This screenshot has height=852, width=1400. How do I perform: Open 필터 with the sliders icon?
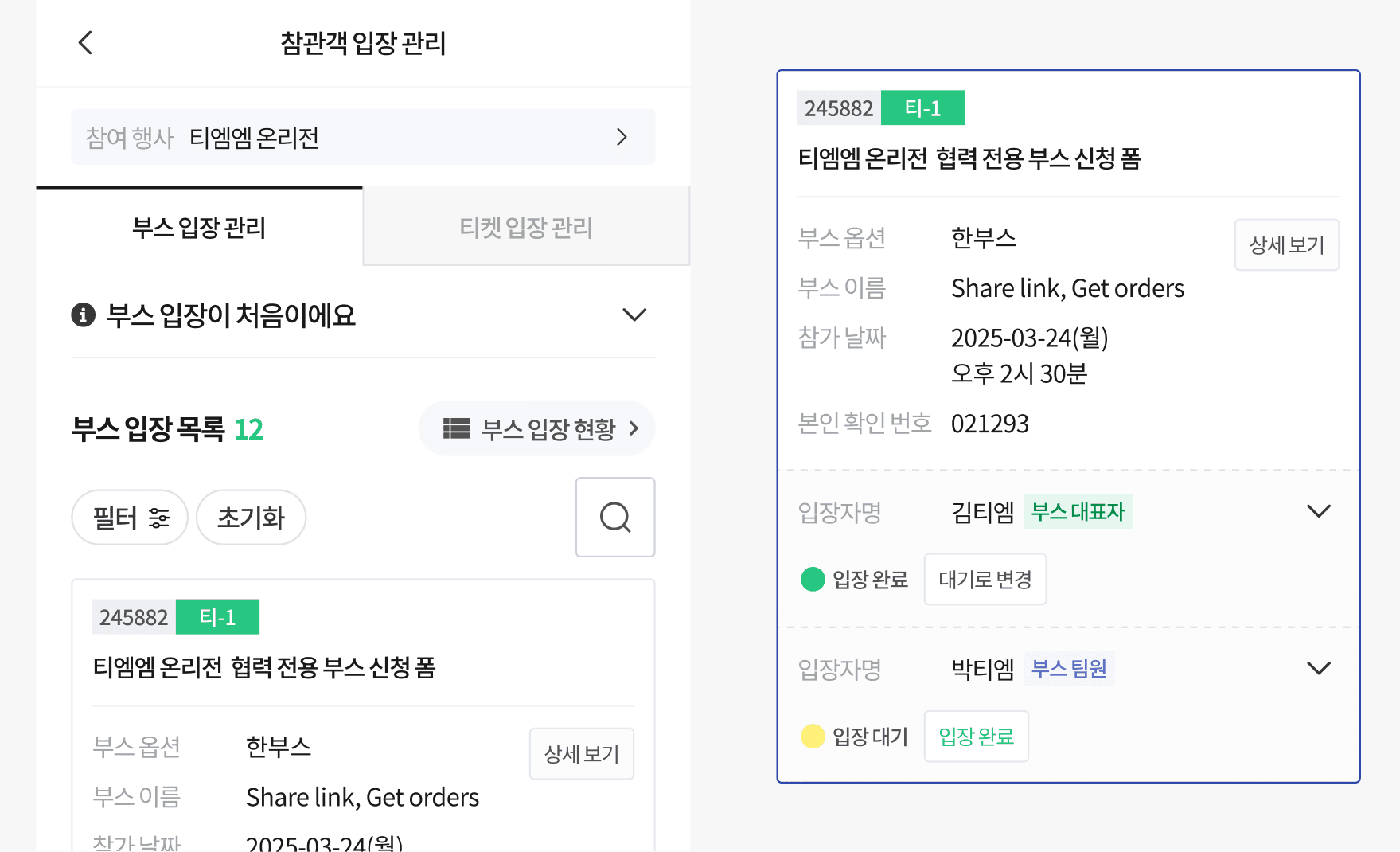click(x=130, y=518)
